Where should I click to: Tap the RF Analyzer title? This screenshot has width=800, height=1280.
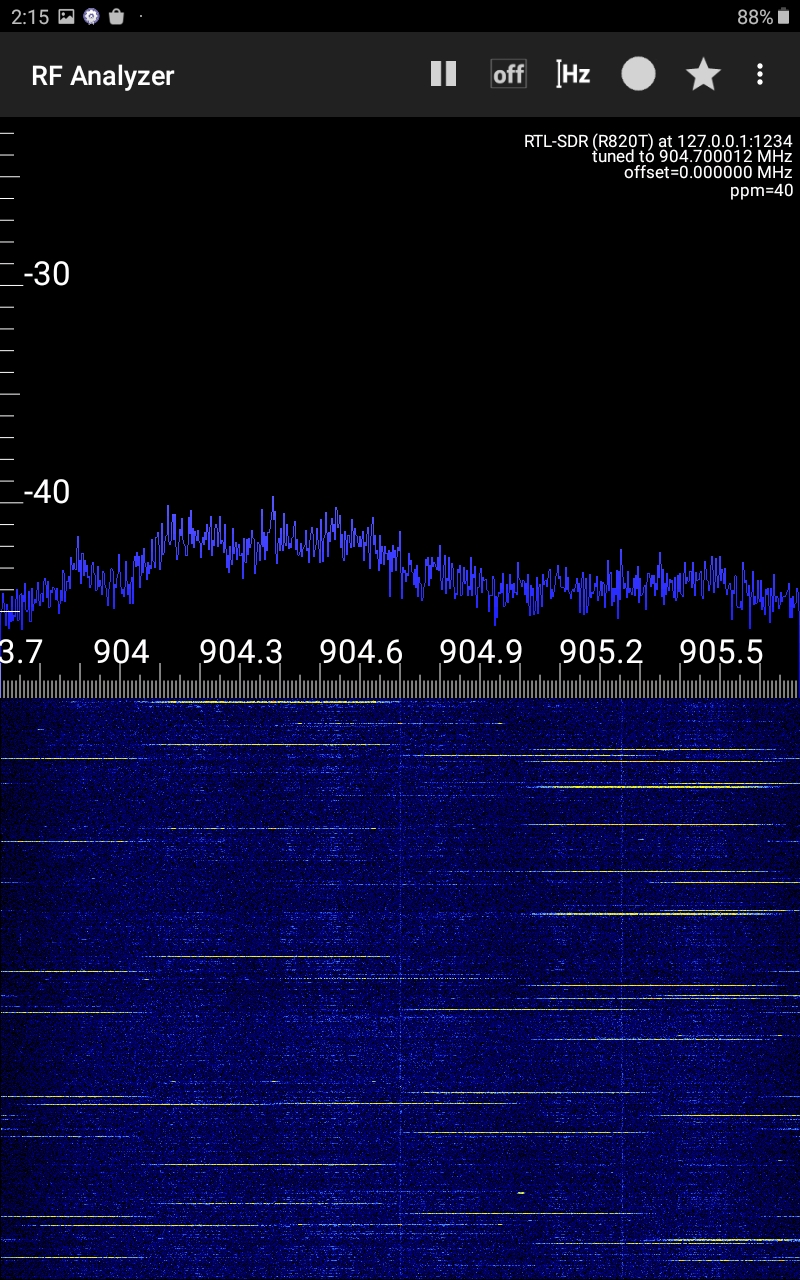point(103,76)
